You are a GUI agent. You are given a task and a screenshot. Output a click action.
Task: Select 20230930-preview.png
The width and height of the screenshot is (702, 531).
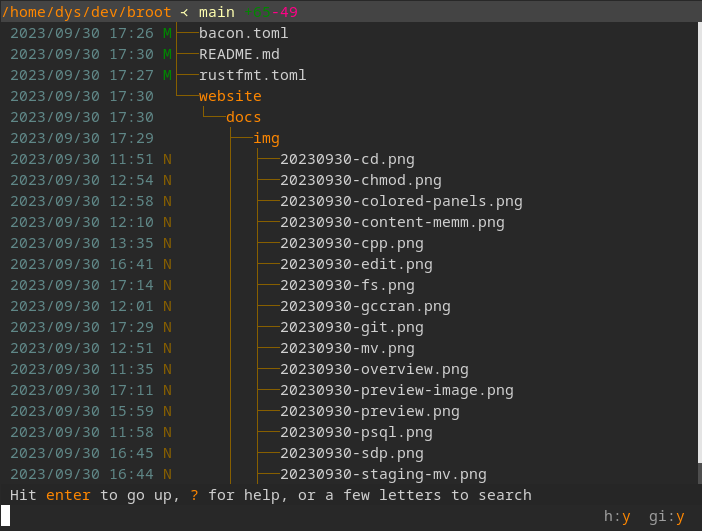coord(370,412)
